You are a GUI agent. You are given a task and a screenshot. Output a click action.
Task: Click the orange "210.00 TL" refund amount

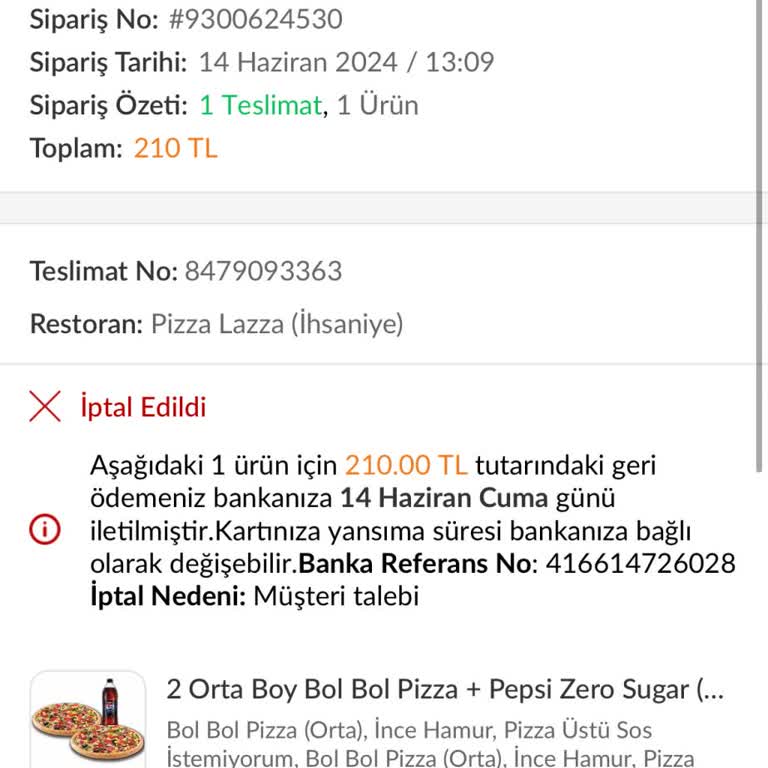(406, 465)
